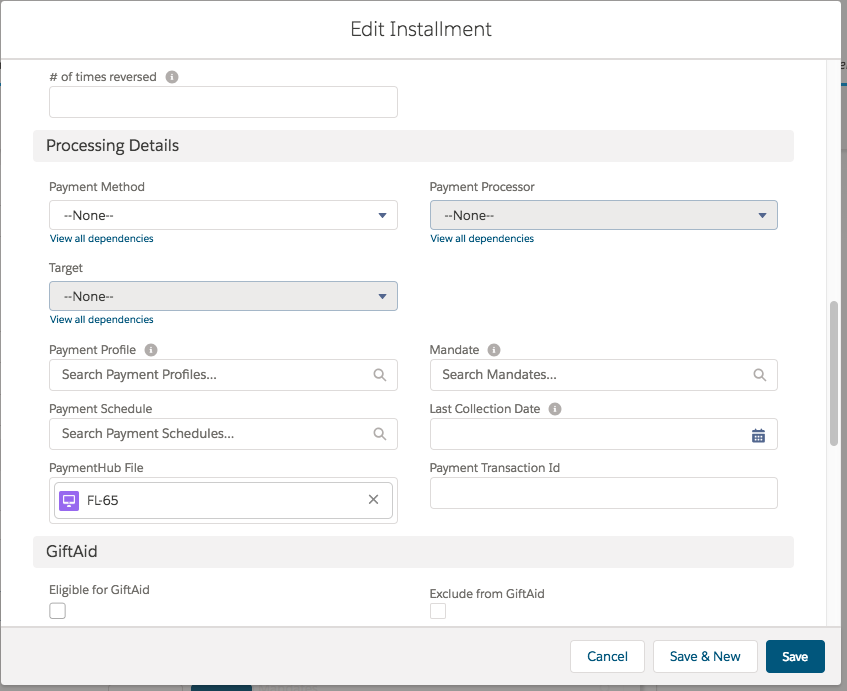This screenshot has width=847, height=691.
Task: Click the search icon in Mandates field
Action: click(x=760, y=375)
